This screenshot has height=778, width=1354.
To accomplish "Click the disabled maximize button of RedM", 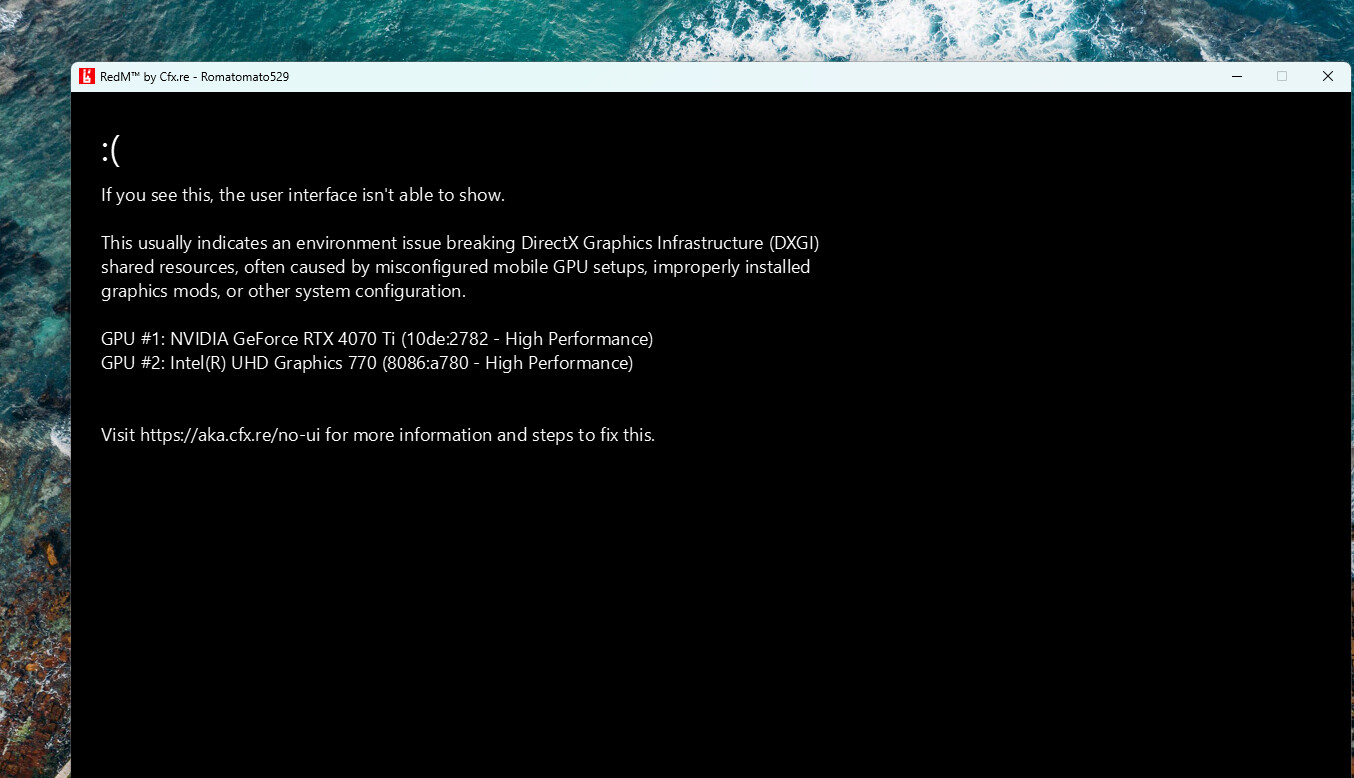I will click(1282, 77).
